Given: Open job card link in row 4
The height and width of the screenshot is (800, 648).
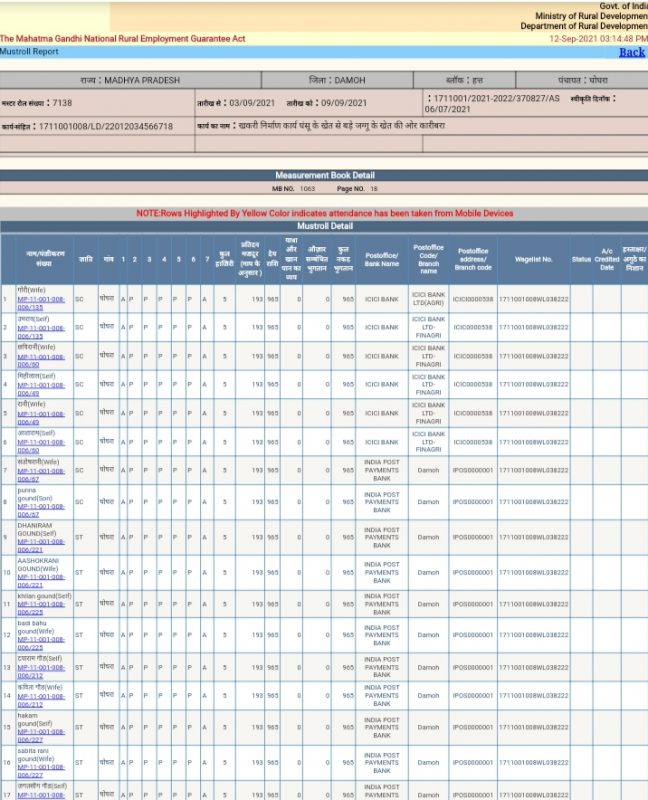Looking at the screenshot, I should pos(41,389).
